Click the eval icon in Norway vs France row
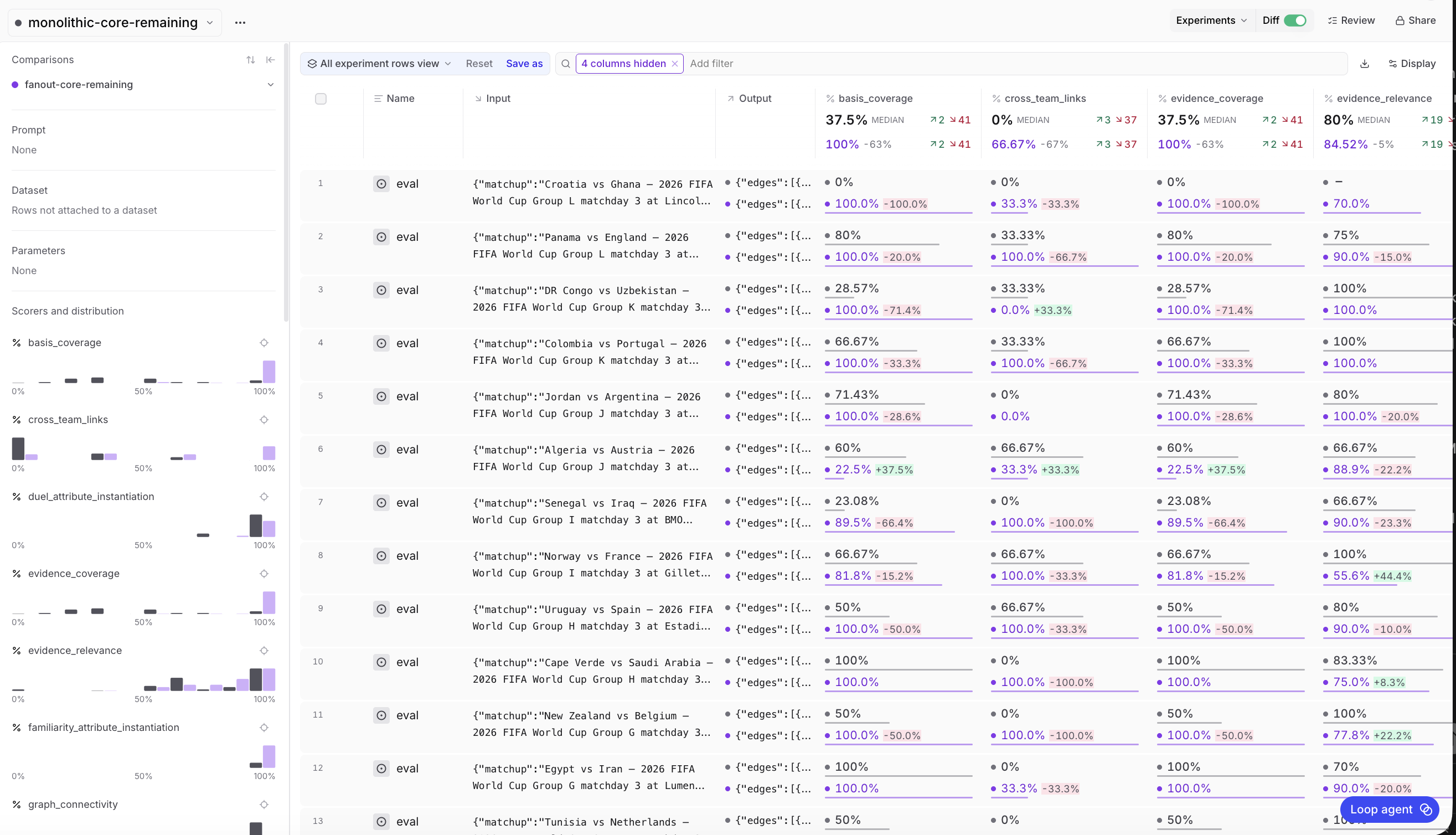Screen dimensions: 1456x835 pos(381,556)
